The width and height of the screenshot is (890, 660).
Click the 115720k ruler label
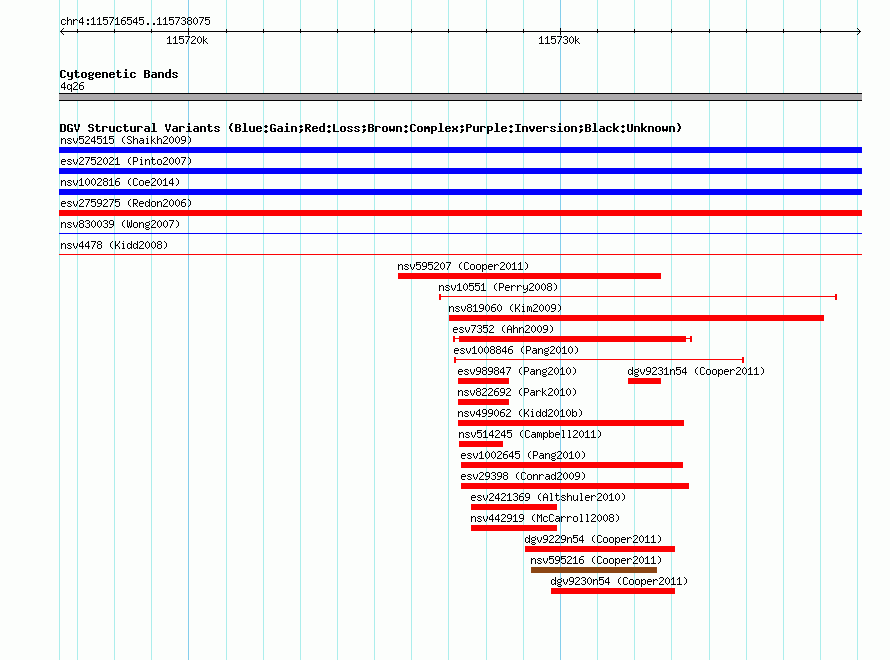[x=187, y=40]
